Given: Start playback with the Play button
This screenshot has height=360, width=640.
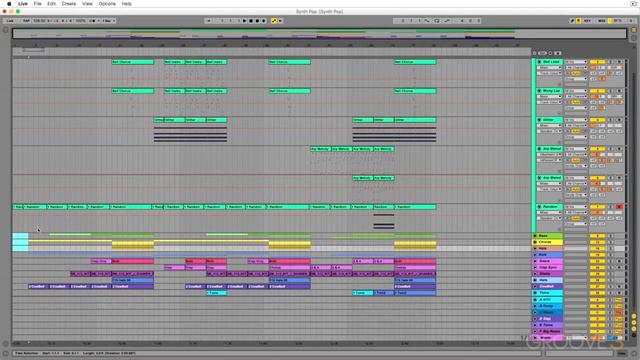Looking at the screenshot, I should point(244,21).
